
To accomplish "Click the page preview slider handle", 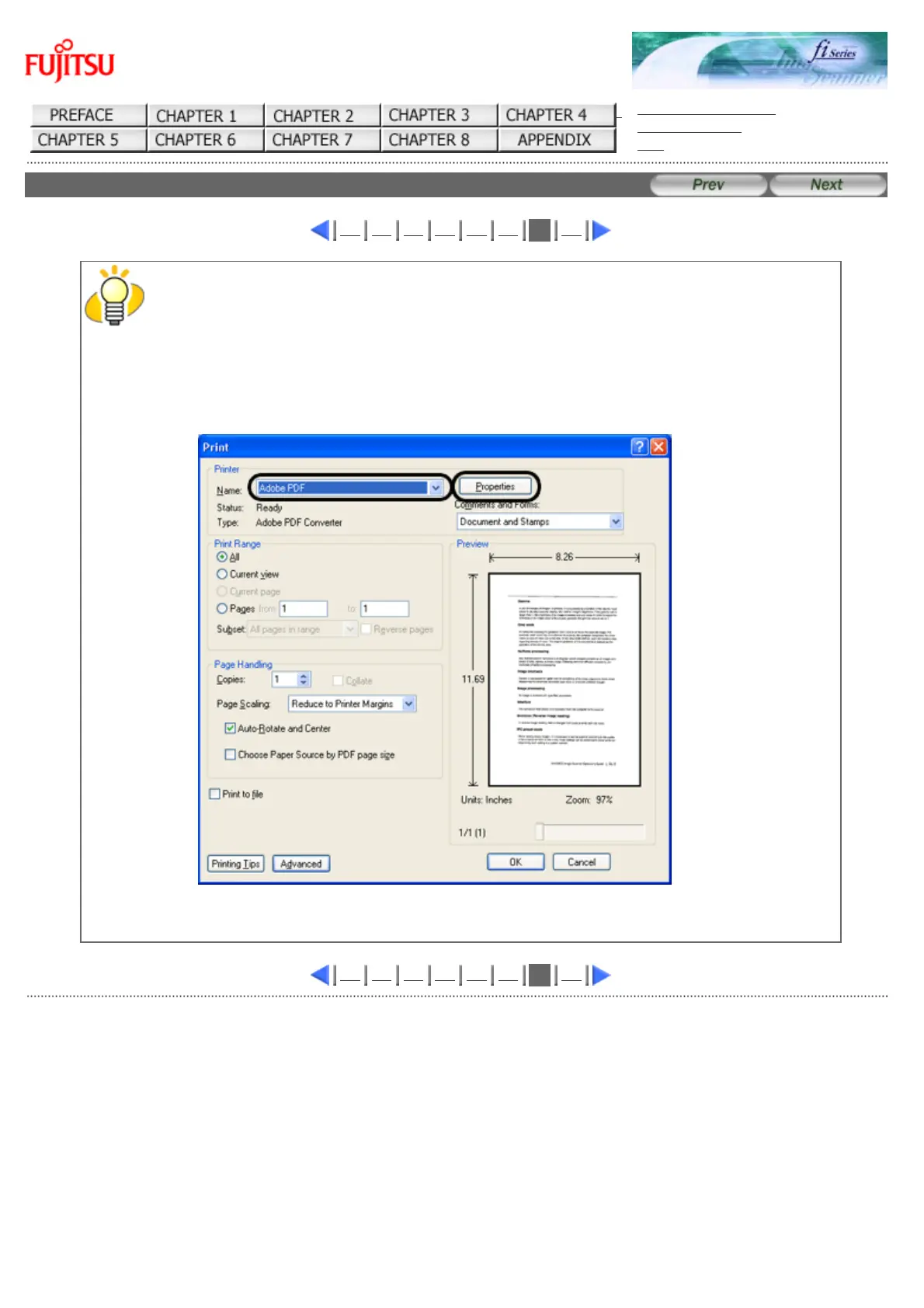I will [540, 832].
